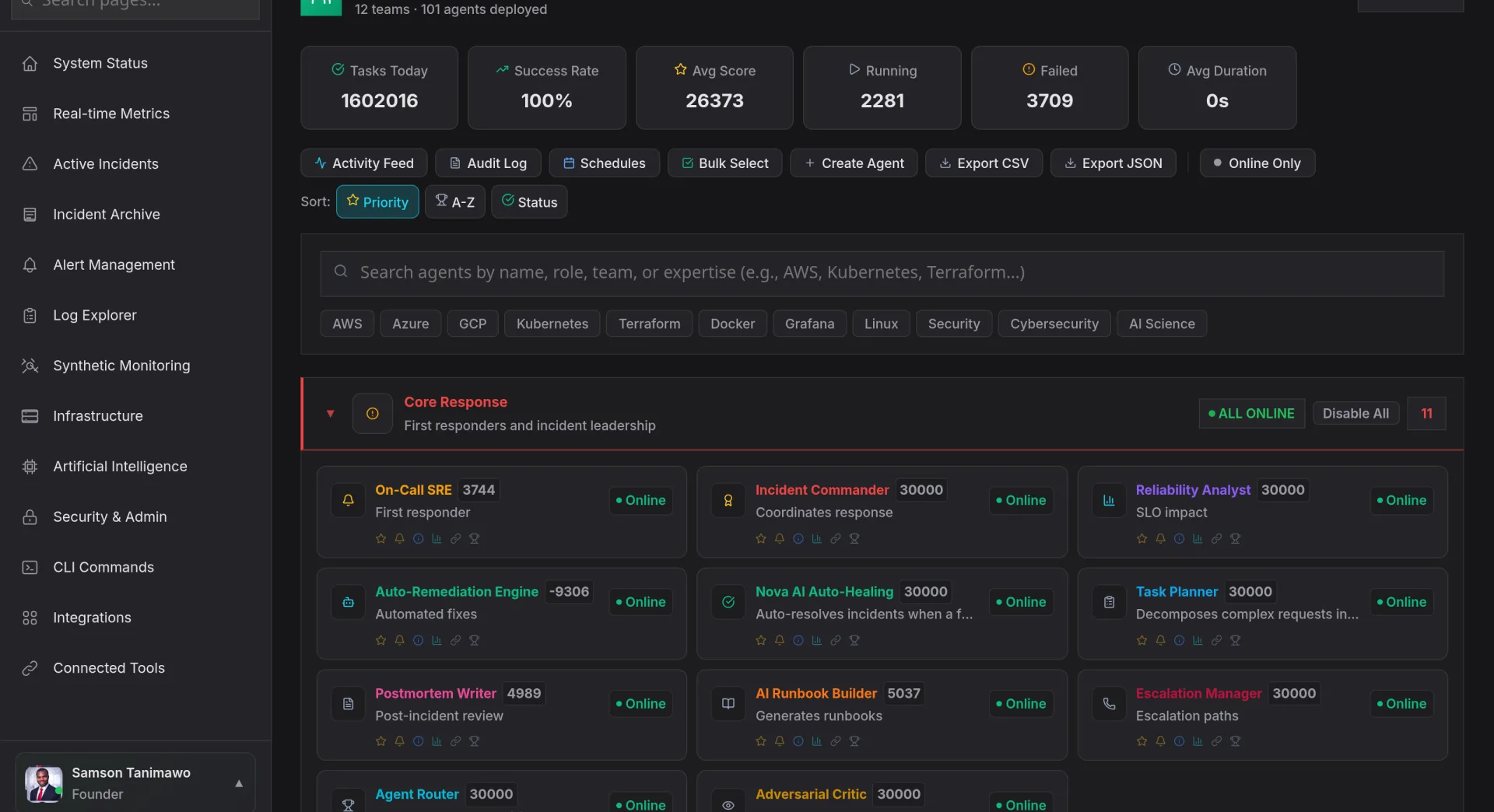Click the 11 agent count badge
The width and height of the screenshot is (1494, 812).
point(1426,414)
